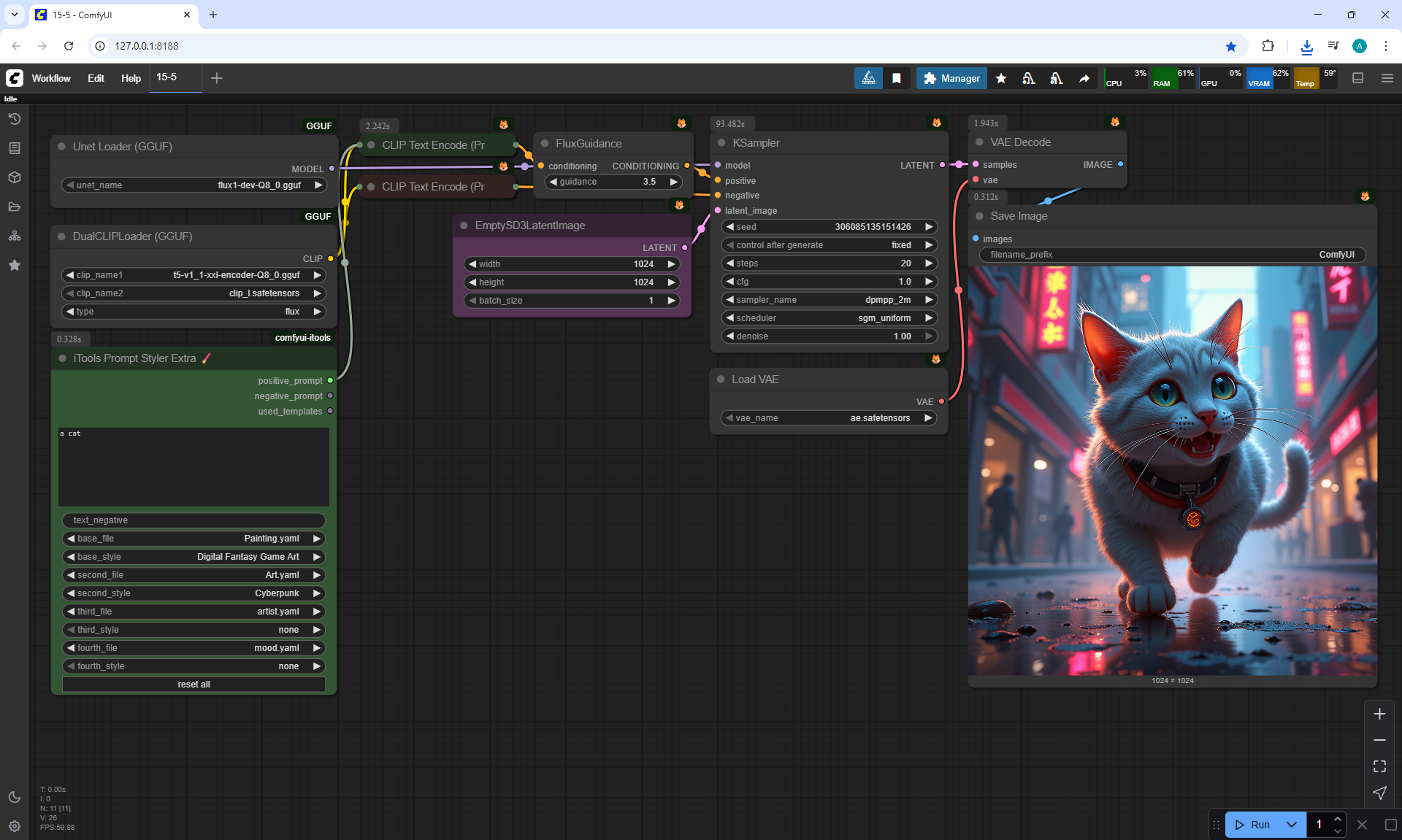Toggle dark theme moon icon

pos(14,797)
